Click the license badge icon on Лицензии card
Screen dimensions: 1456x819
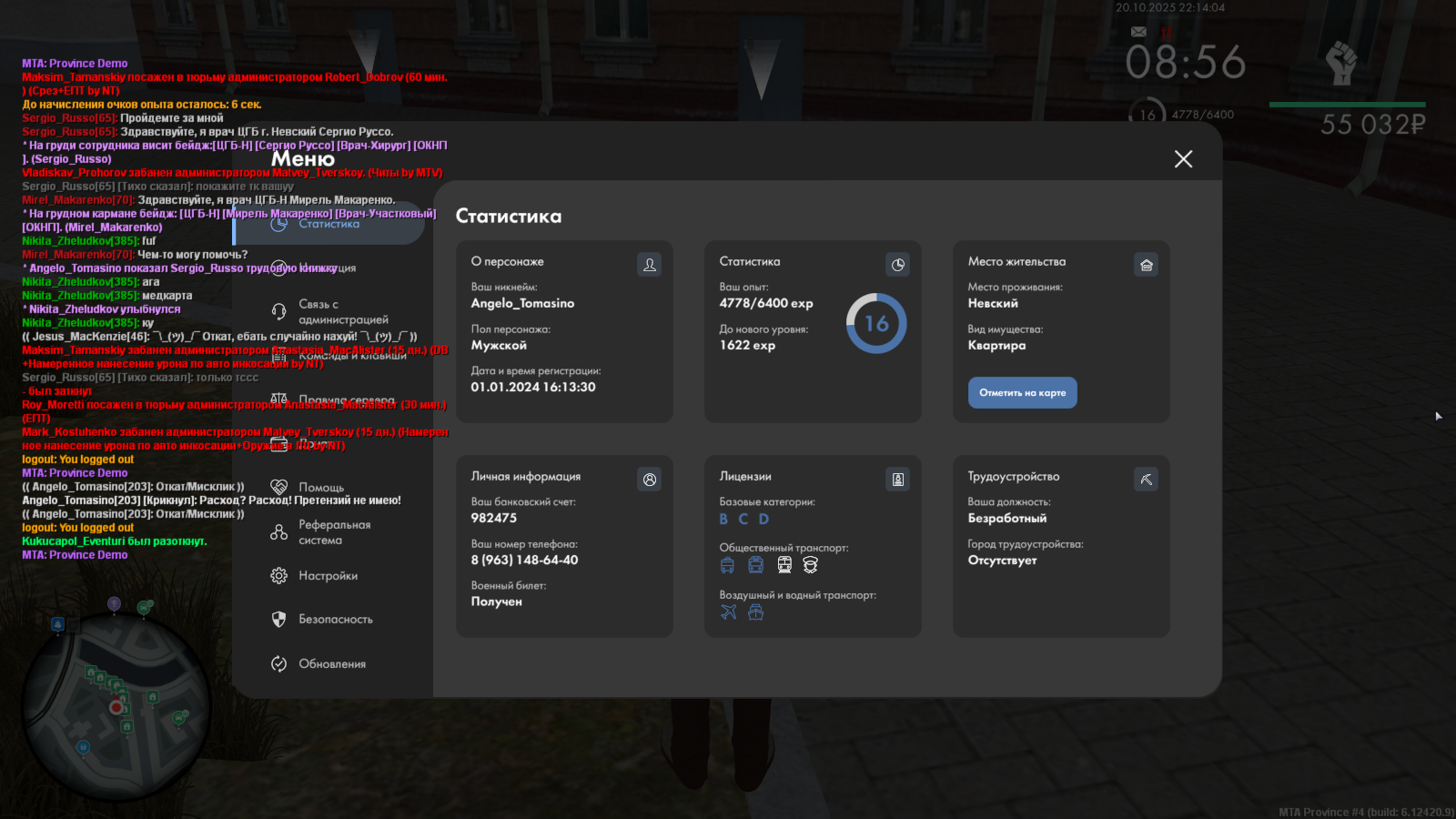tap(898, 480)
